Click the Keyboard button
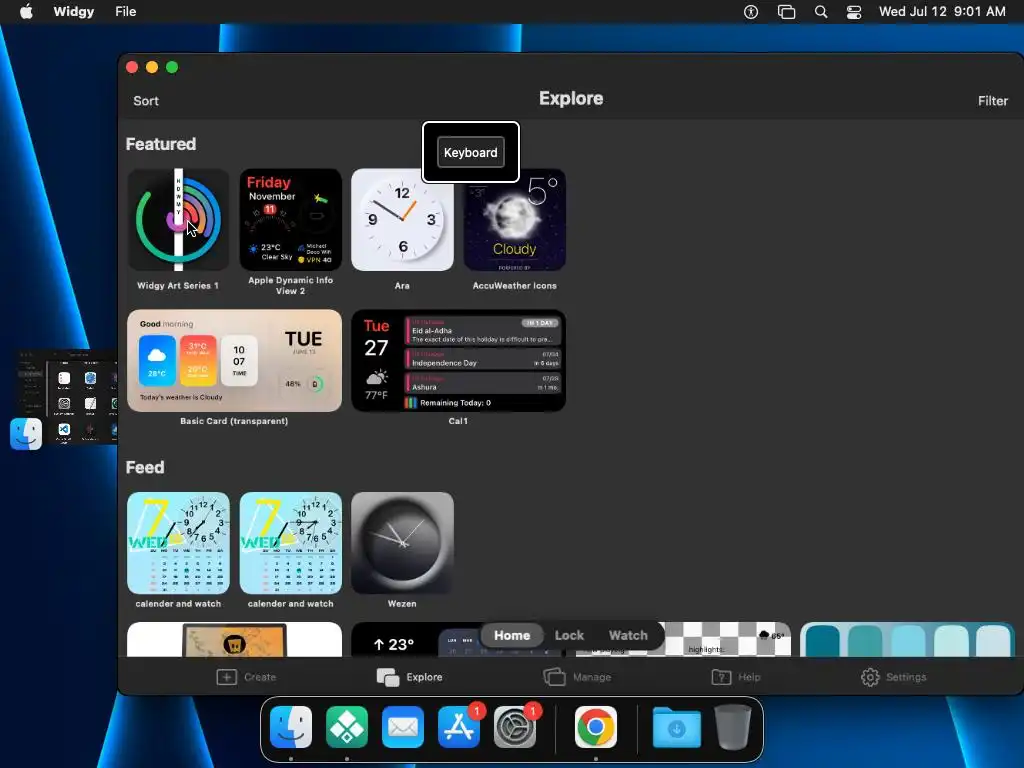The image size is (1024, 768). 471,152
